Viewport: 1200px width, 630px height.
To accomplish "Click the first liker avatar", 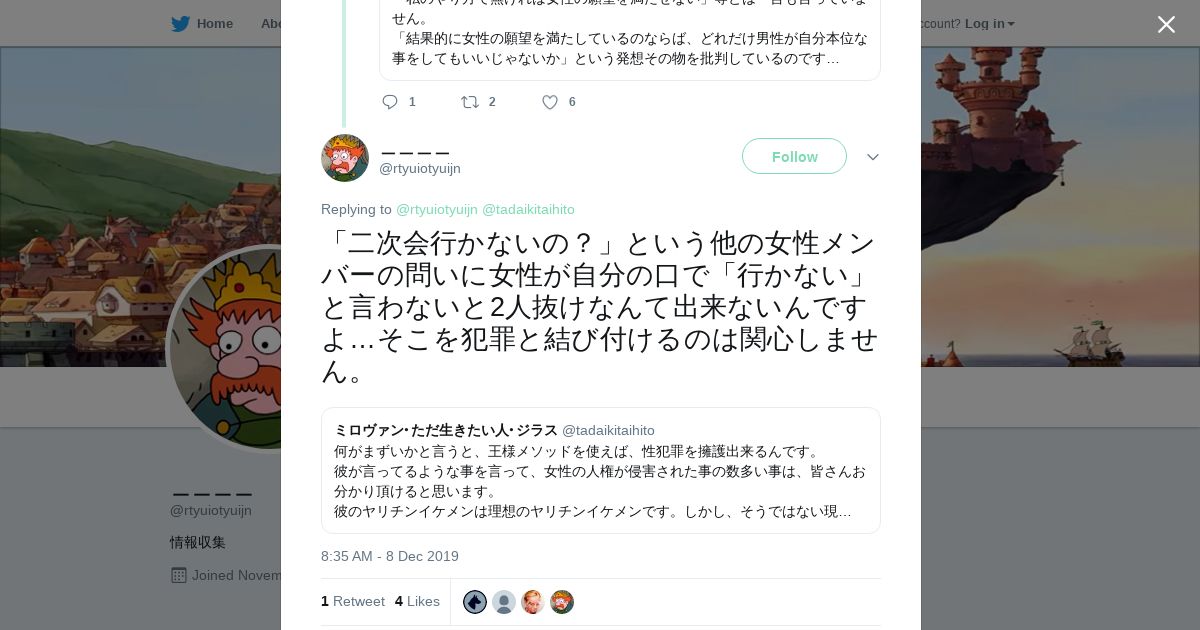I will click(x=475, y=602).
